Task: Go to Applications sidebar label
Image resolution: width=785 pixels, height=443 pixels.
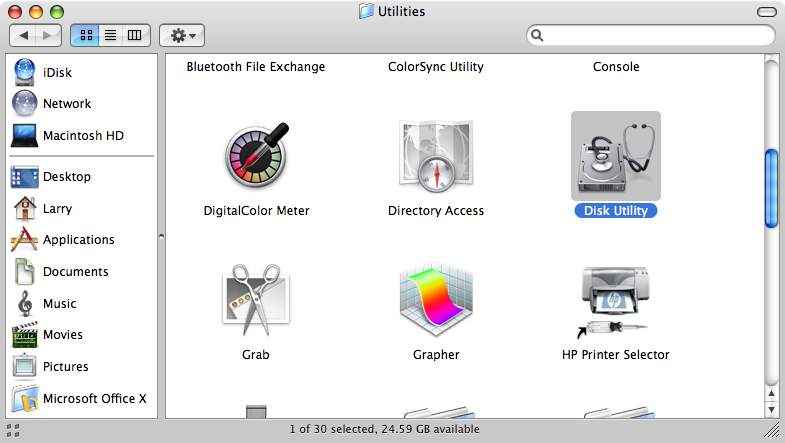Action: [x=79, y=240]
